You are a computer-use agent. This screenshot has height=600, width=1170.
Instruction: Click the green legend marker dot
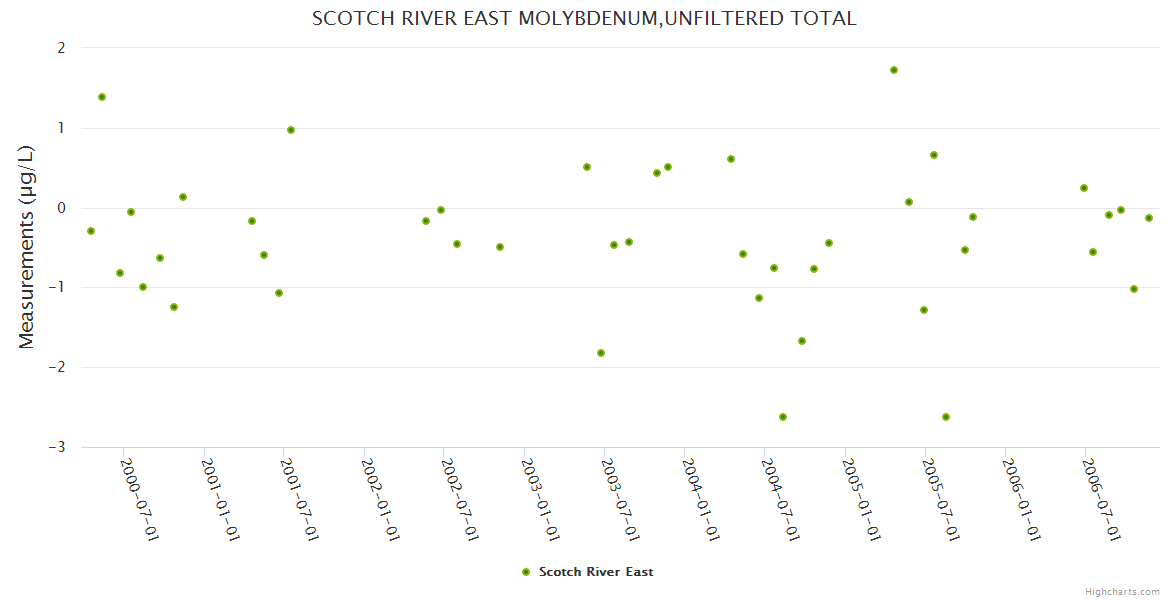pyautogui.click(x=526, y=572)
